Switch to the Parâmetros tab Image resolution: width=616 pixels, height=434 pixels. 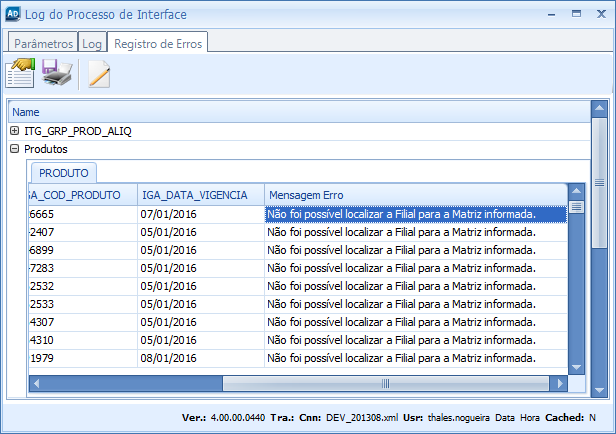click(x=43, y=43)
